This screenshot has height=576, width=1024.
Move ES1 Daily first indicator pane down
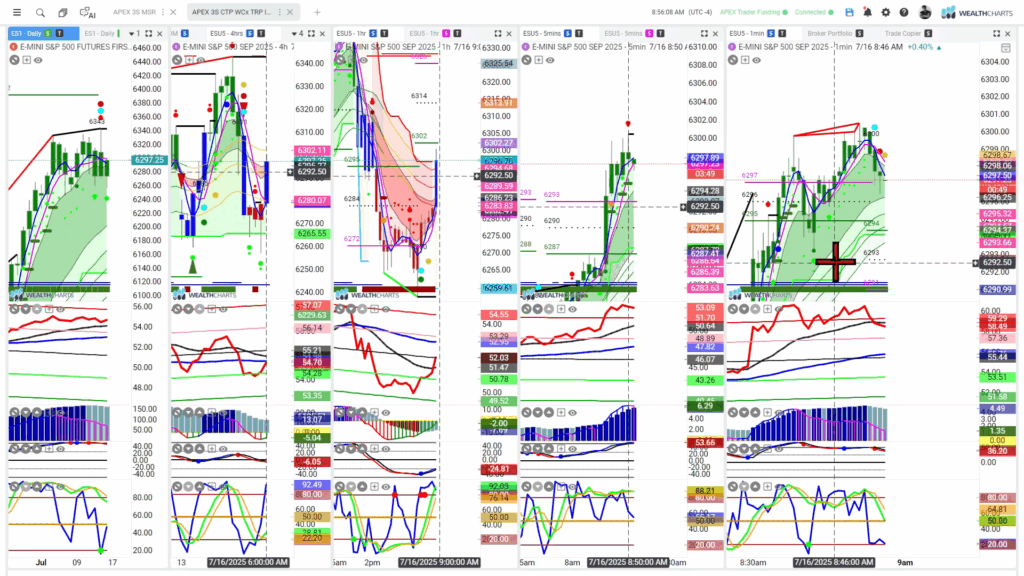[25, 309]
